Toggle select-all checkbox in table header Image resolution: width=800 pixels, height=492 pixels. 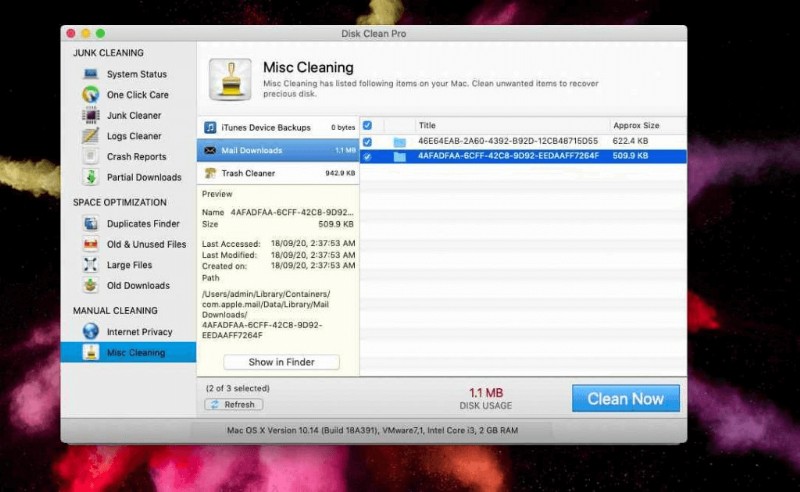tap(367, 125)
